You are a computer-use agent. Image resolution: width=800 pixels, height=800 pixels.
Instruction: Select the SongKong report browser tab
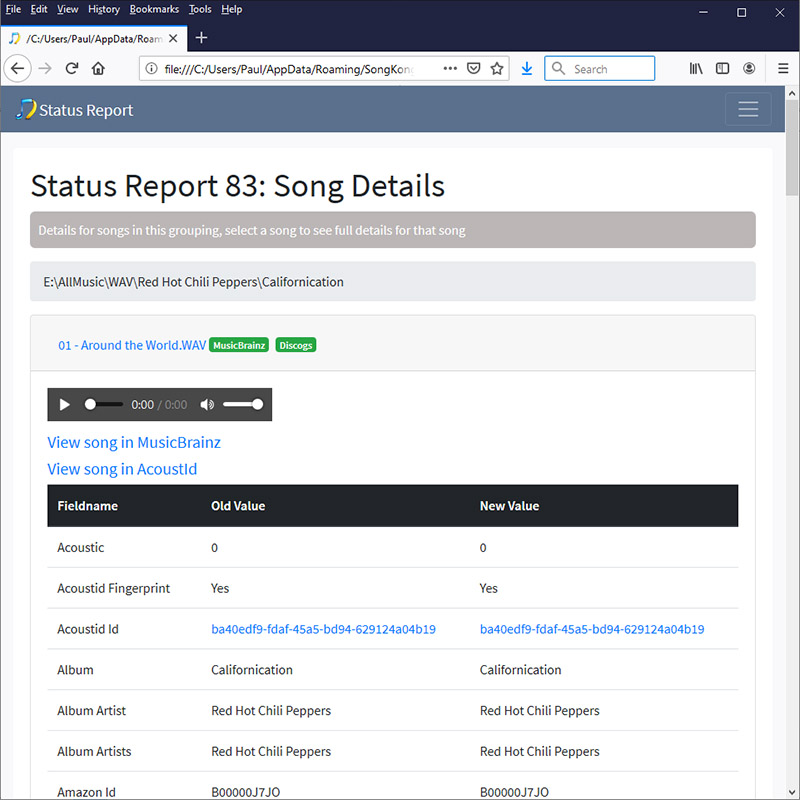click(x=94, y=38)
